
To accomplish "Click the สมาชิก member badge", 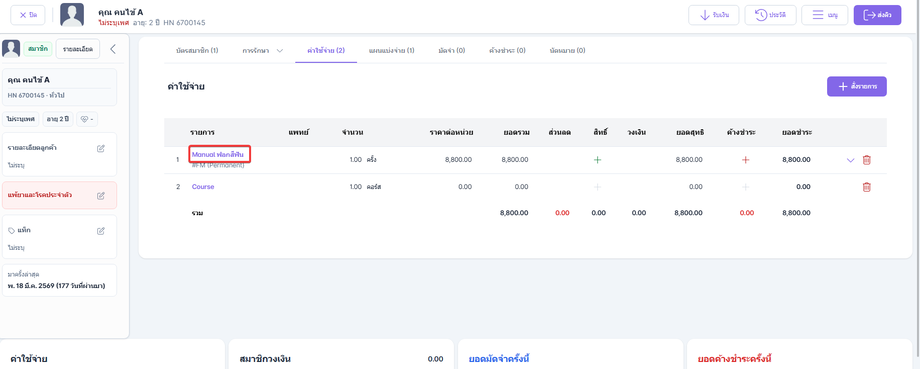I will point(38,49).
